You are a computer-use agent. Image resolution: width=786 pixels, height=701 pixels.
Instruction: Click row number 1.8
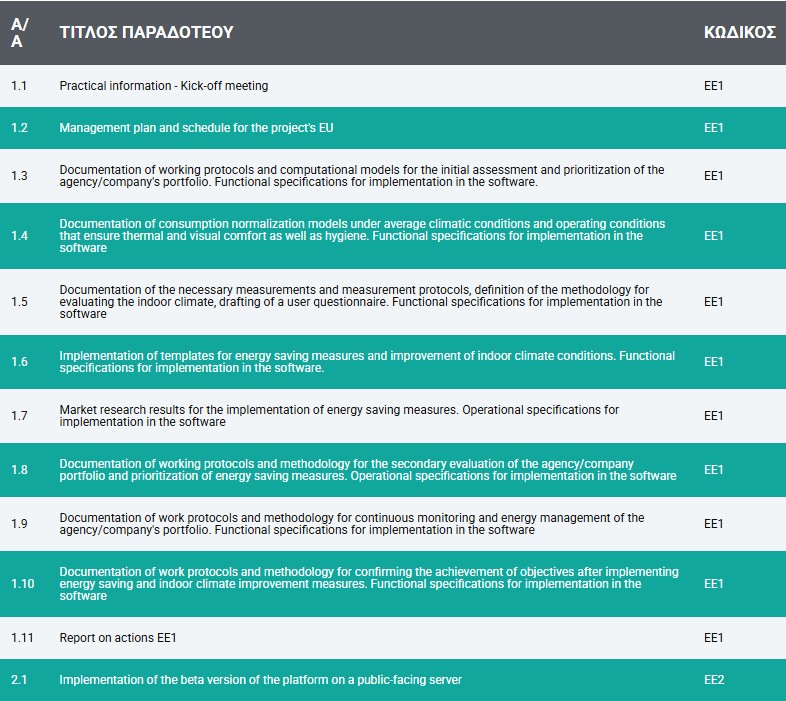coord(19,470)
